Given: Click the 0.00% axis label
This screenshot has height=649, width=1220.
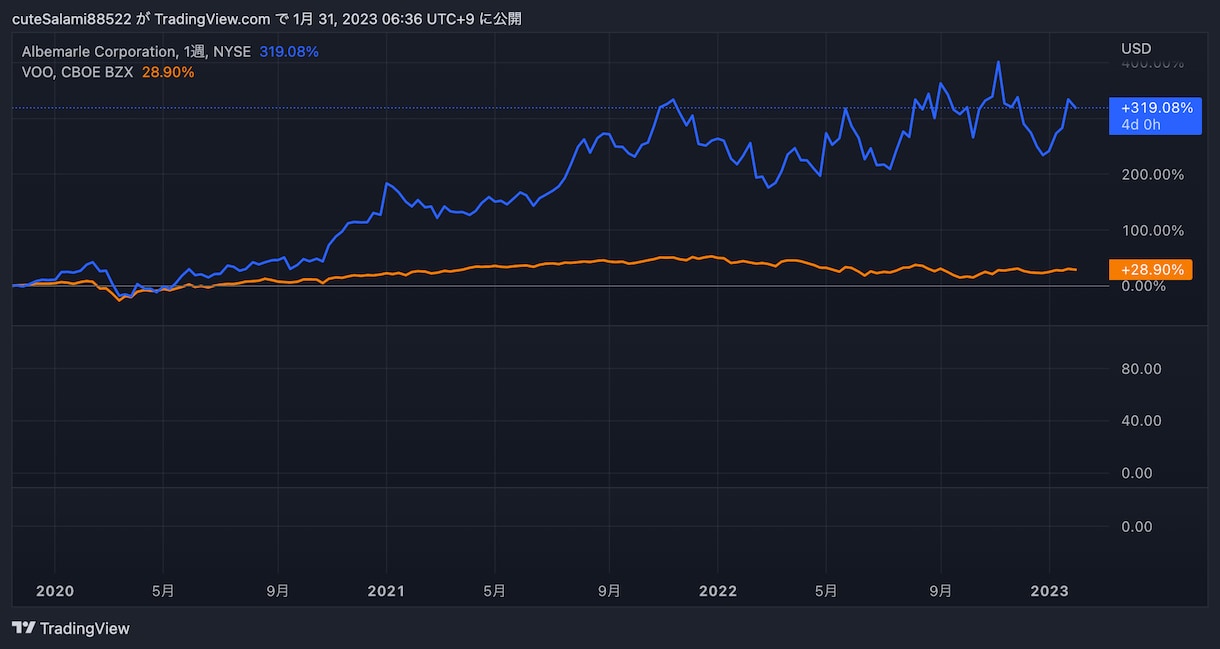Looking at the screenshot, I should point(1144,286).
